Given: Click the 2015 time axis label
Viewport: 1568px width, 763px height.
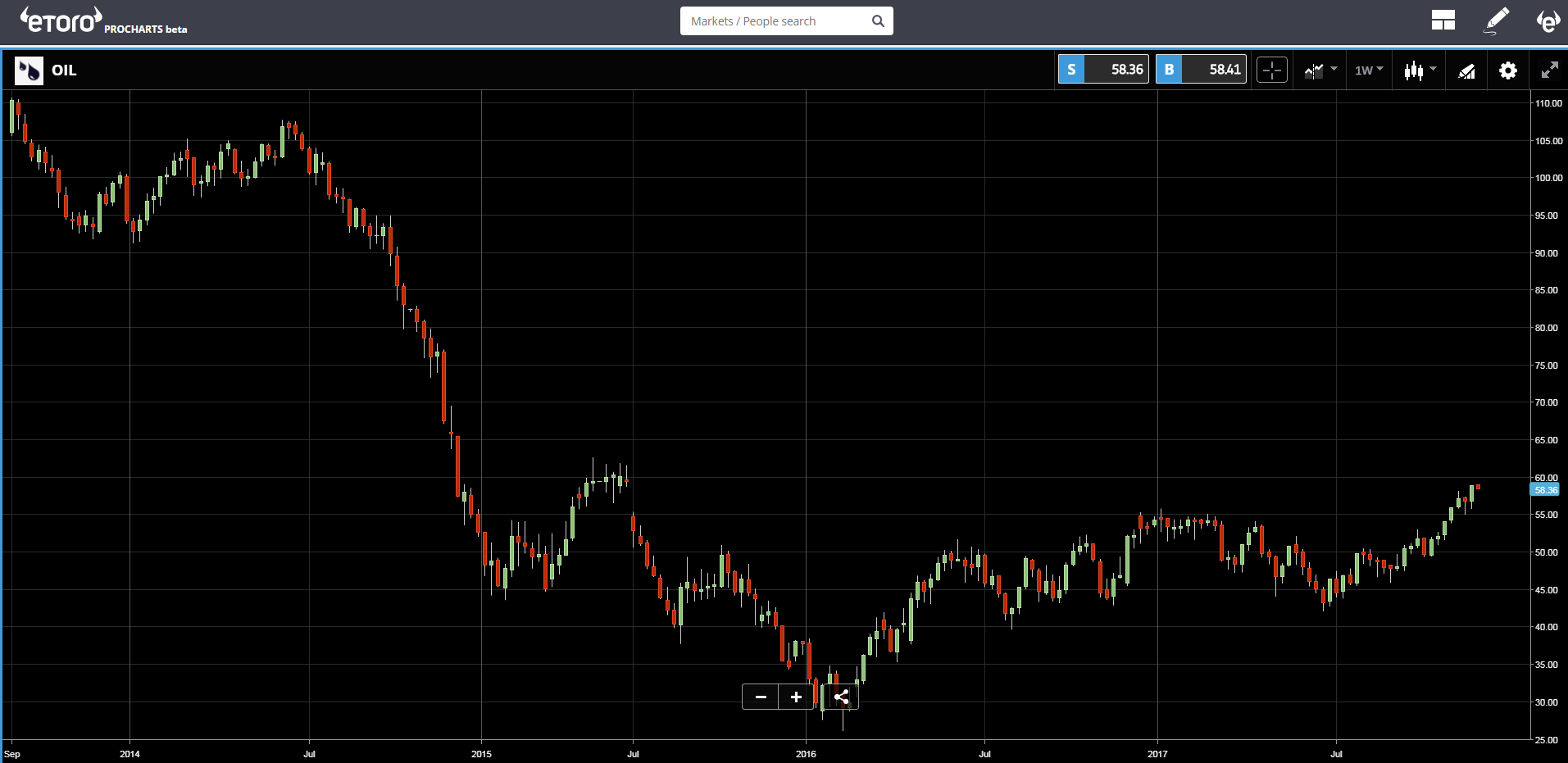Looking at the screenshot, I should (481, 754).
